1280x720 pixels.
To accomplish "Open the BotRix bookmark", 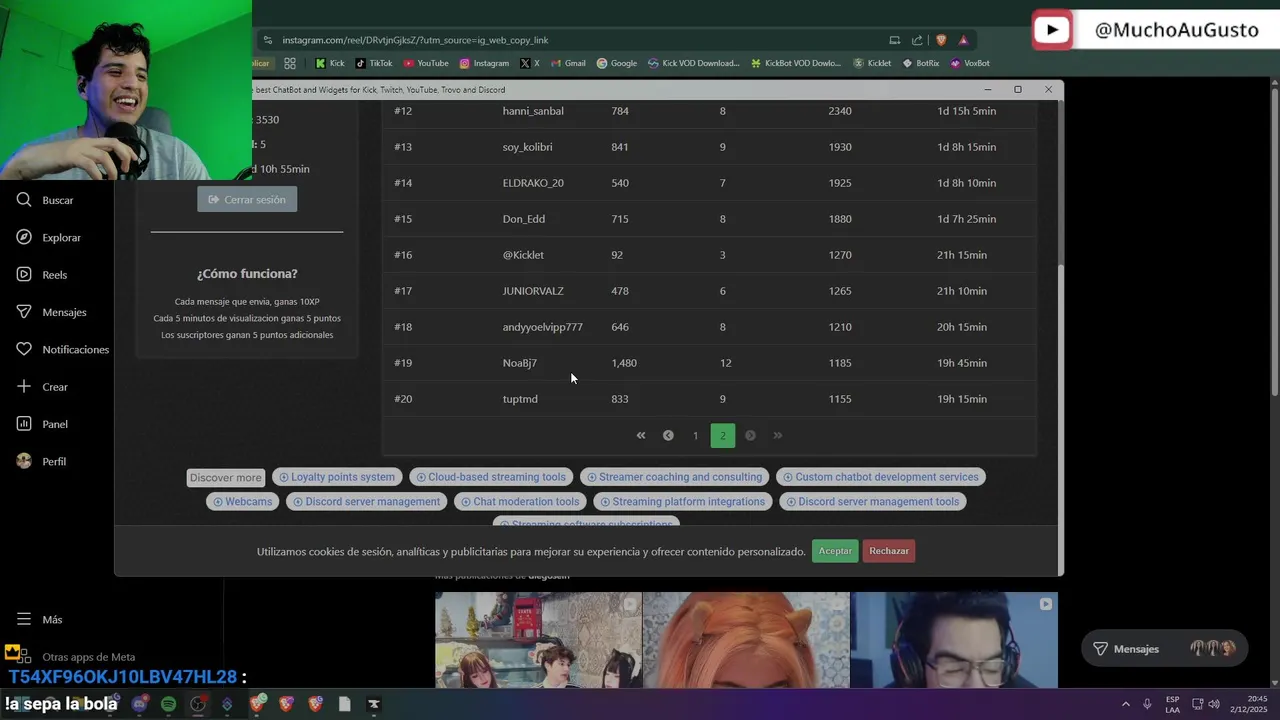I will (921, 63).
